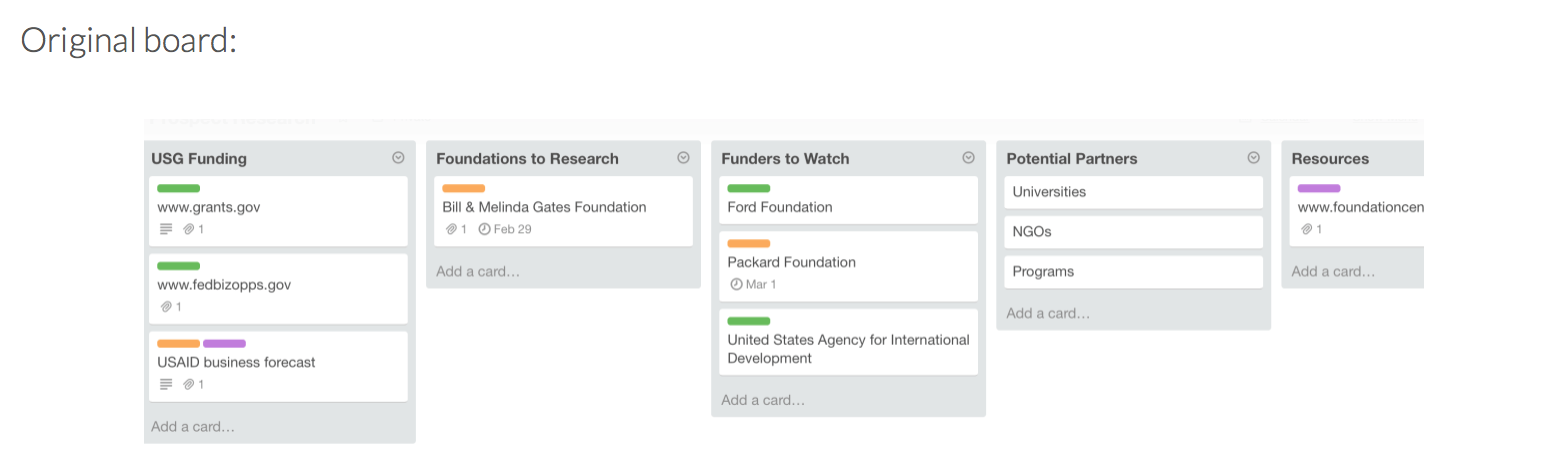The image size is (1568, 472).
Task: Add a card to Potential Partners list
Action: pyautogui.click(x=1048, y=313)
